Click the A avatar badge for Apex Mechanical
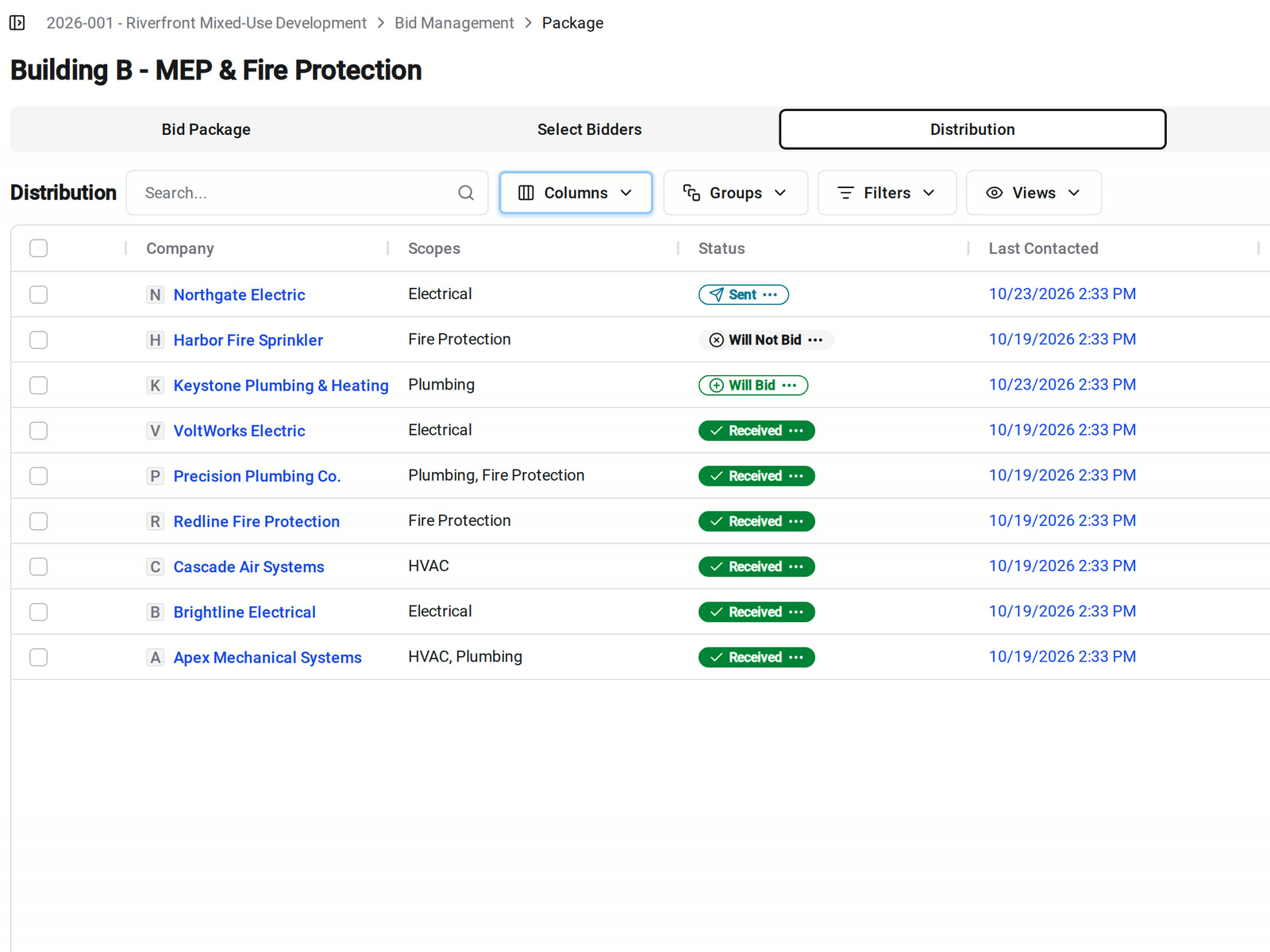The width and height of the screenshot is (1270, 952). (156, 657)
